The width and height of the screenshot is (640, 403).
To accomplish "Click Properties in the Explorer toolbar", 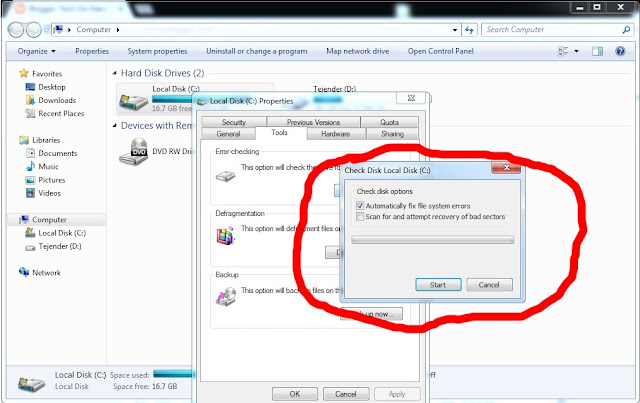I will 92,51.
